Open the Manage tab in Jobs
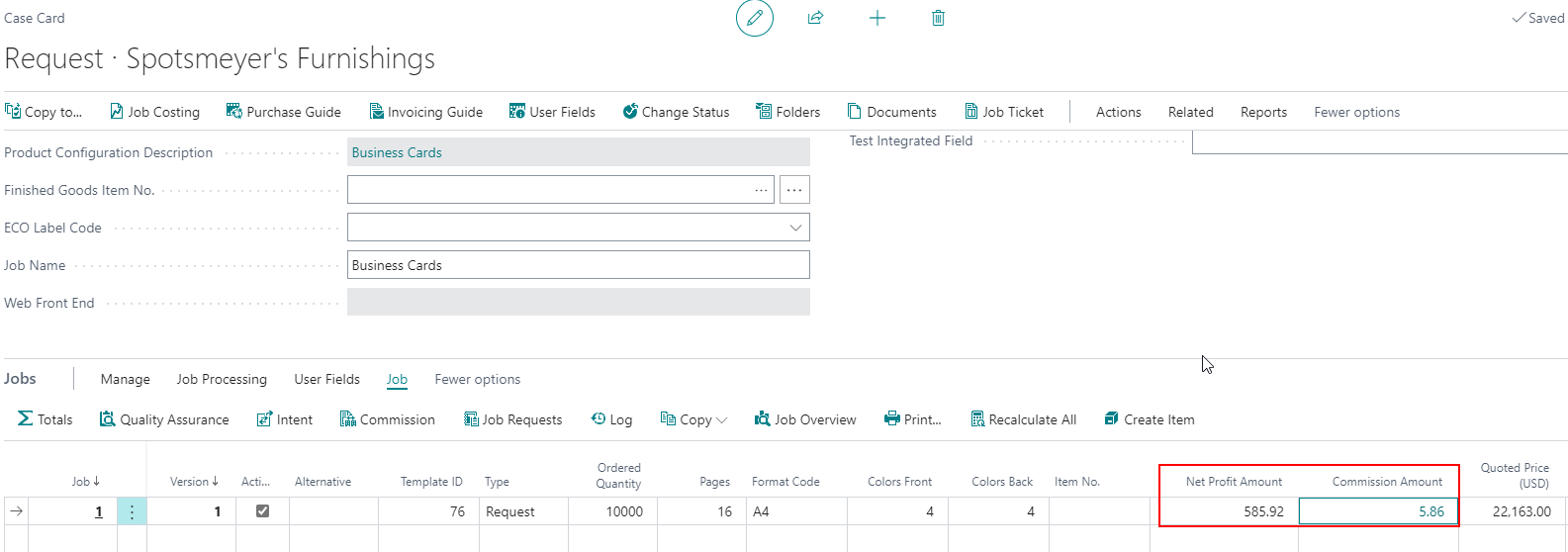The image size is (1568, 552). point(126,379)
